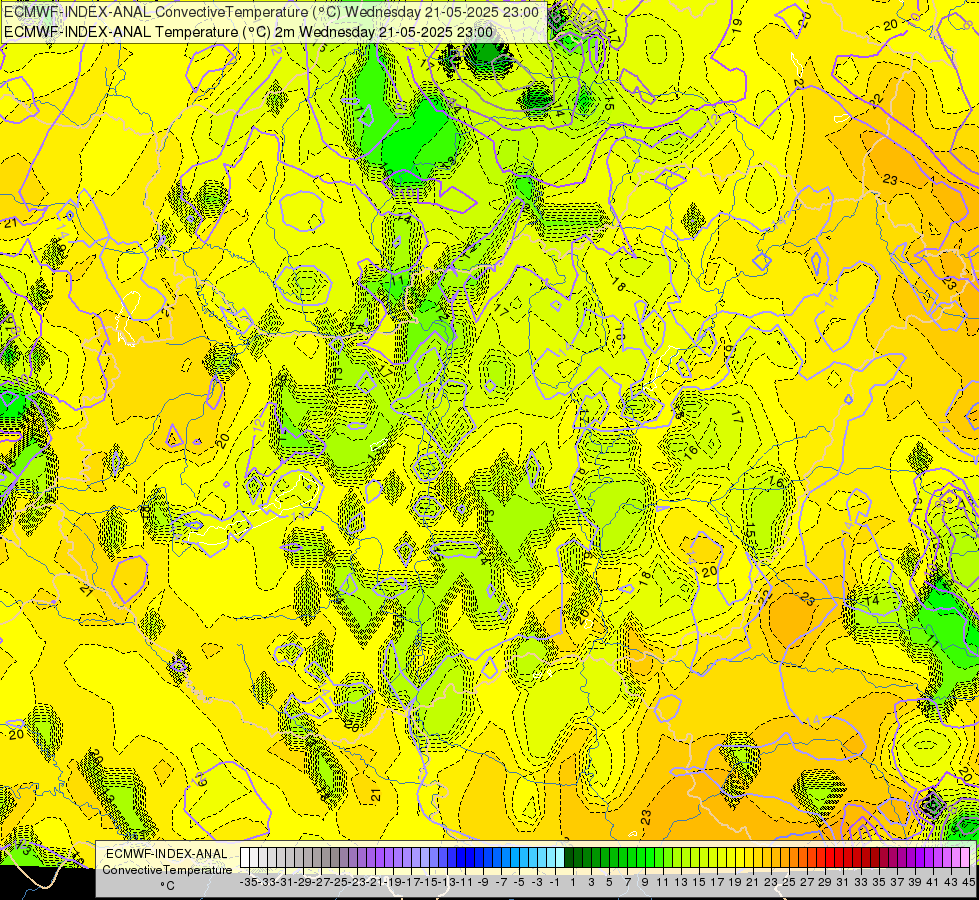The image size is (979, 900).
Task: Pick the pale cyan swatch just before dark green
Action: coord(559,858)
